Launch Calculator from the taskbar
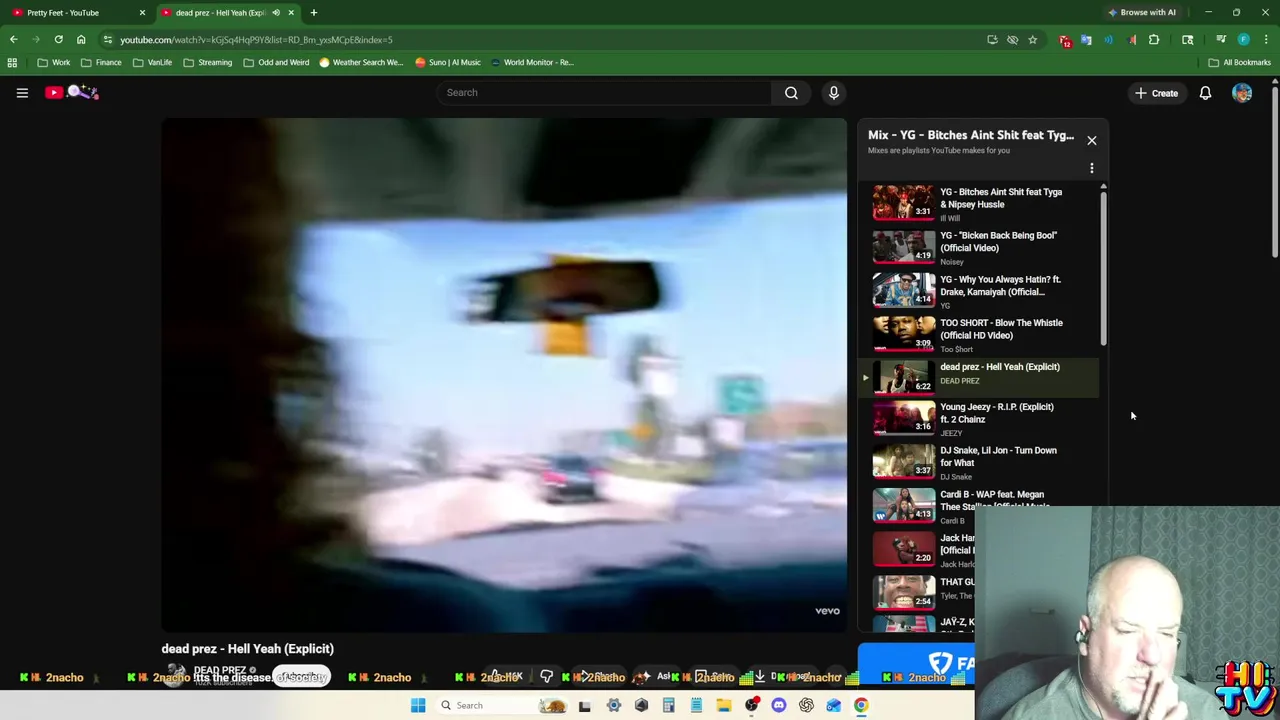This screenshot has width=1280, height=720. (x=669, y=706)
